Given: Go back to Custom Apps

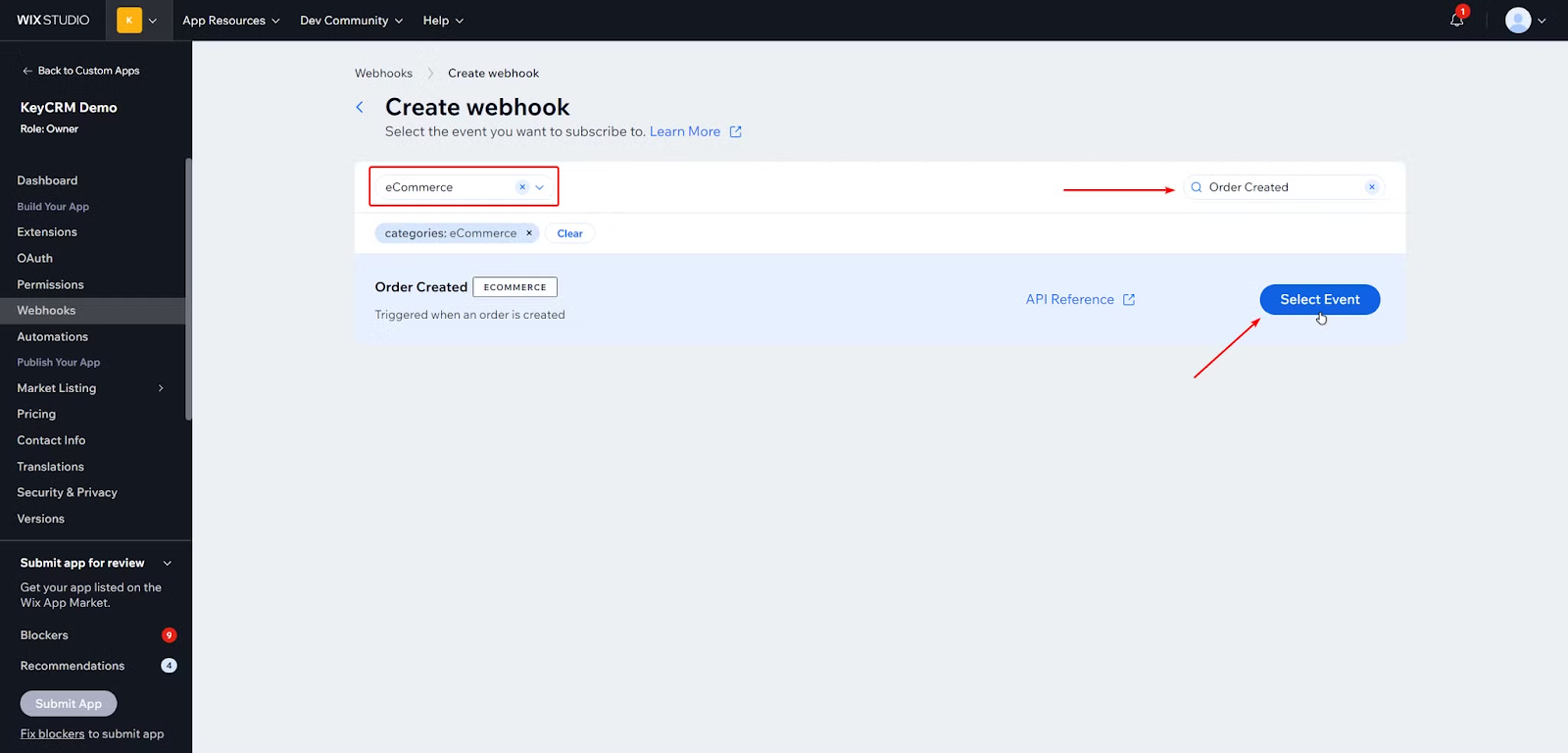Looking at the screenshot, I should click(x=80, y=71).
